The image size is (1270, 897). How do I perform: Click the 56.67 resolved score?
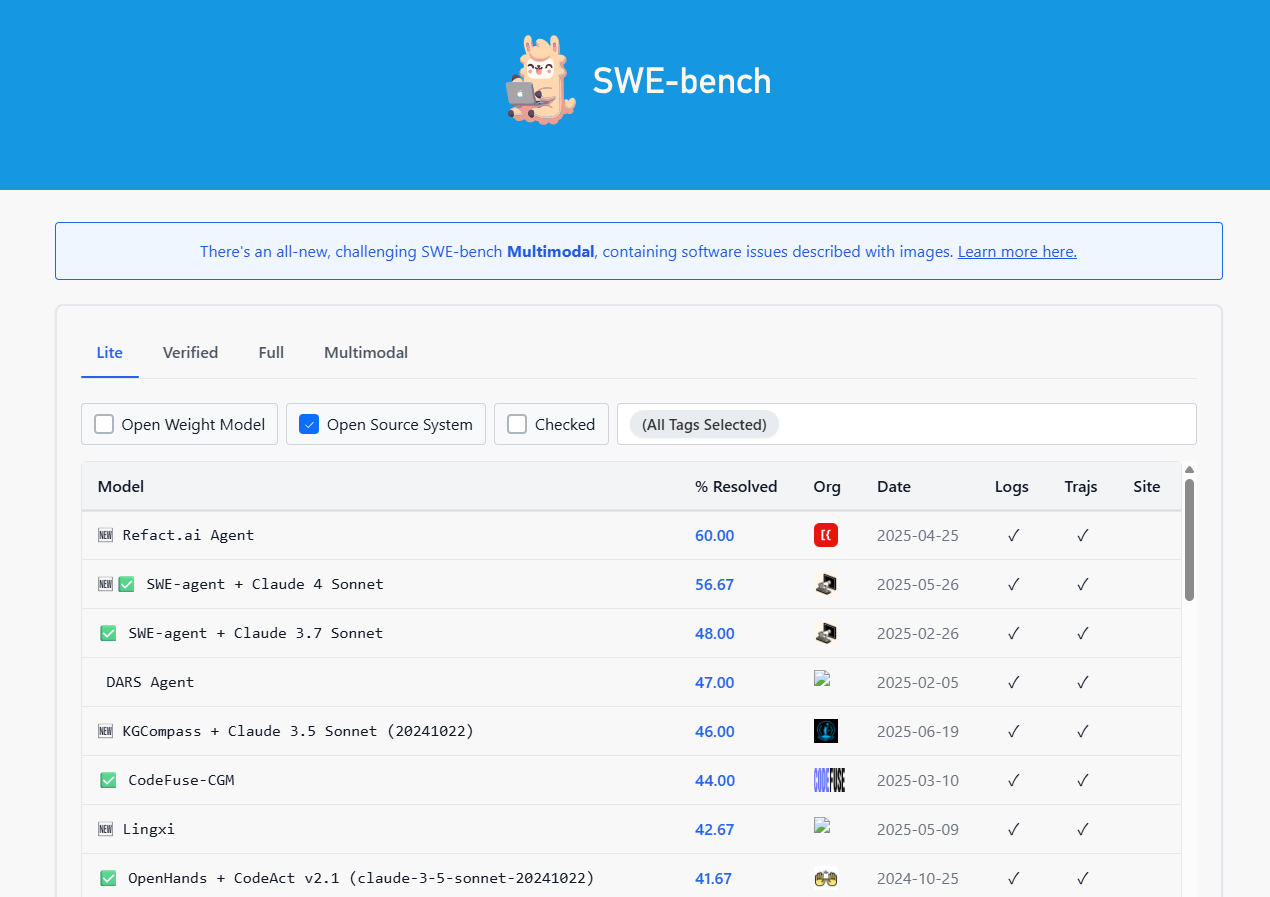(x=715, y=584)
